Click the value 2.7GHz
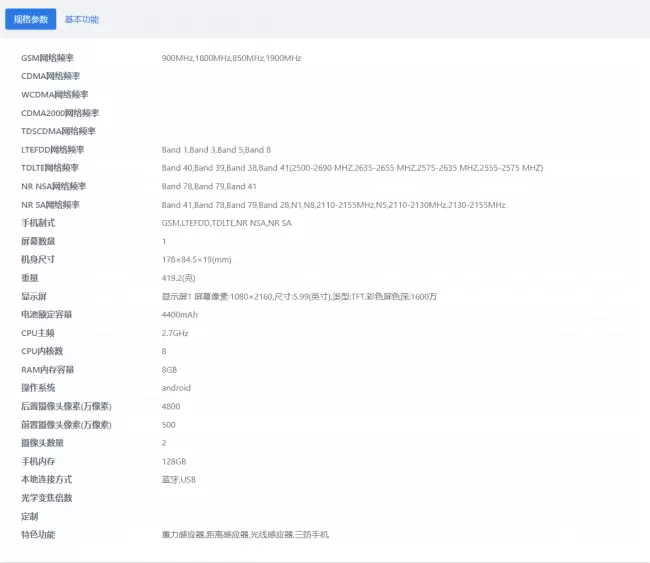The image size is (650, 563). (175, 333)
